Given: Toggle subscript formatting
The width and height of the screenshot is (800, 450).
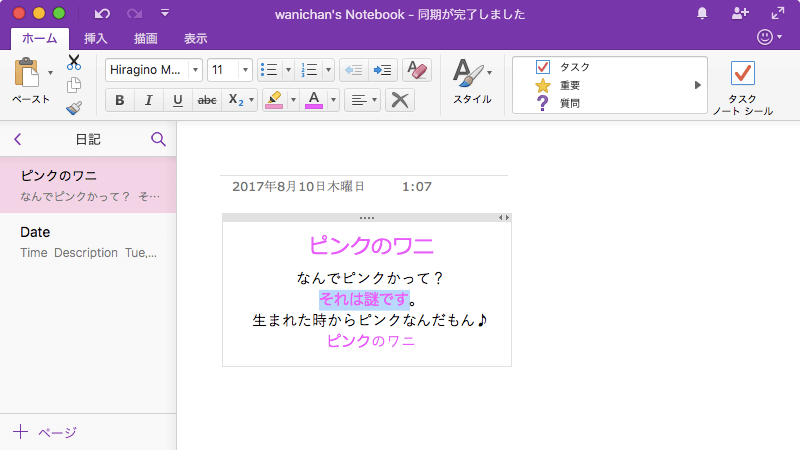Looking at the screenshot, I should tap(236, 100).
